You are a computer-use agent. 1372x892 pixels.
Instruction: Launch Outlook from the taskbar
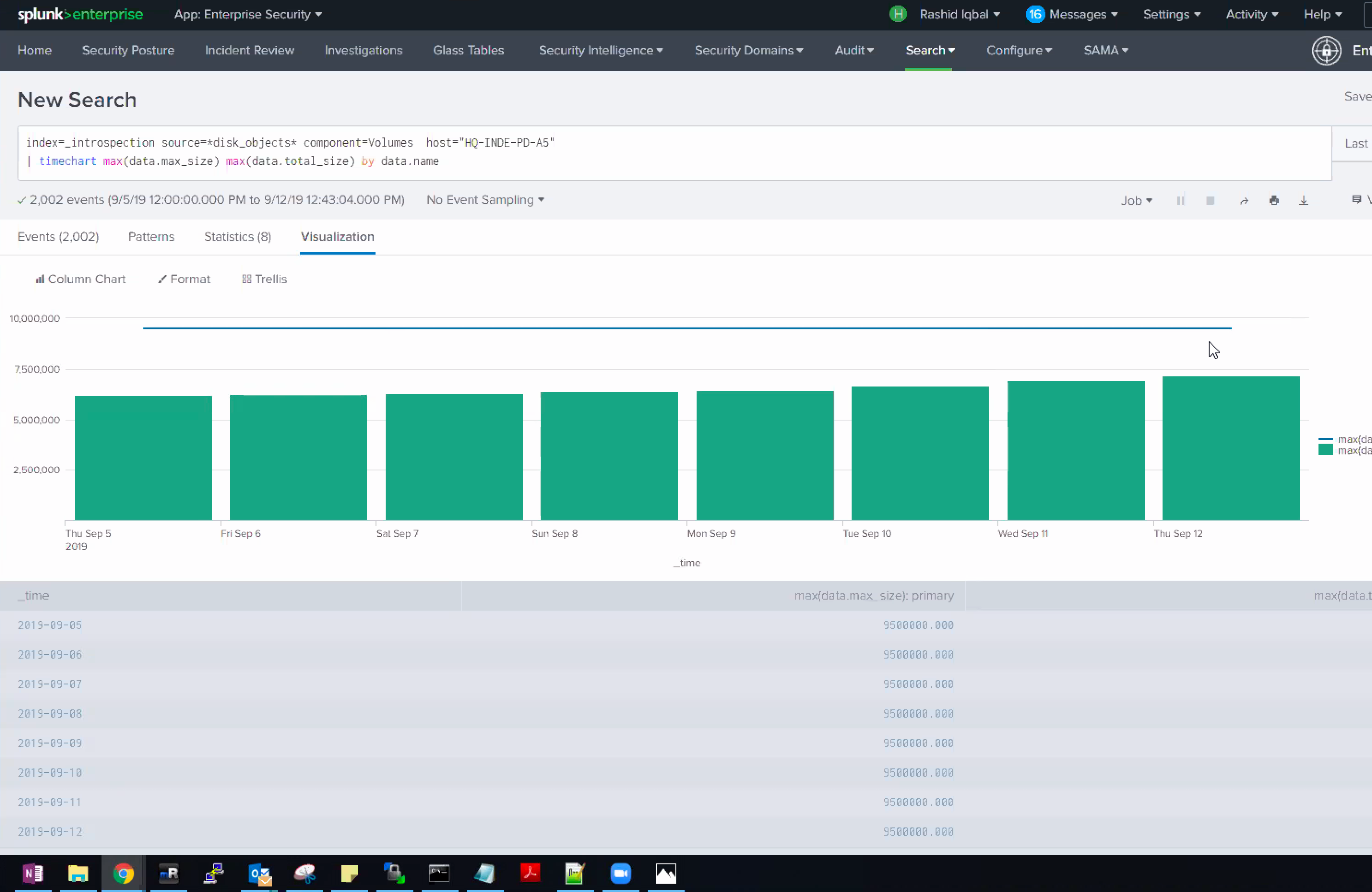(x=259, y=873)
